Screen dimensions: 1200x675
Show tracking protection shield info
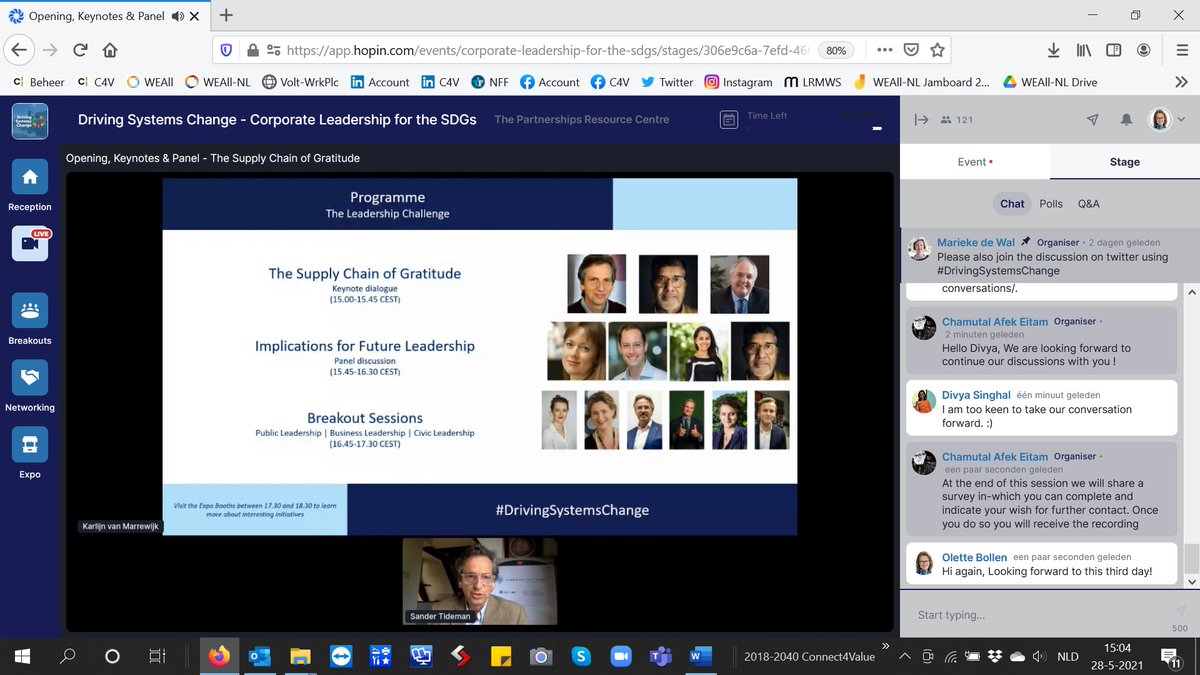227,50
